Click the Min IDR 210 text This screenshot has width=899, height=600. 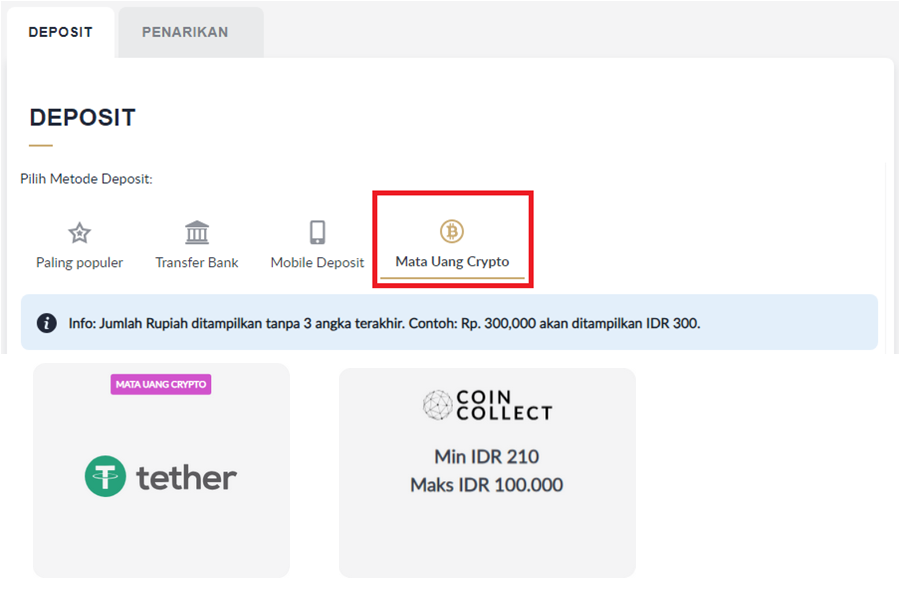(x=486, y=457)
